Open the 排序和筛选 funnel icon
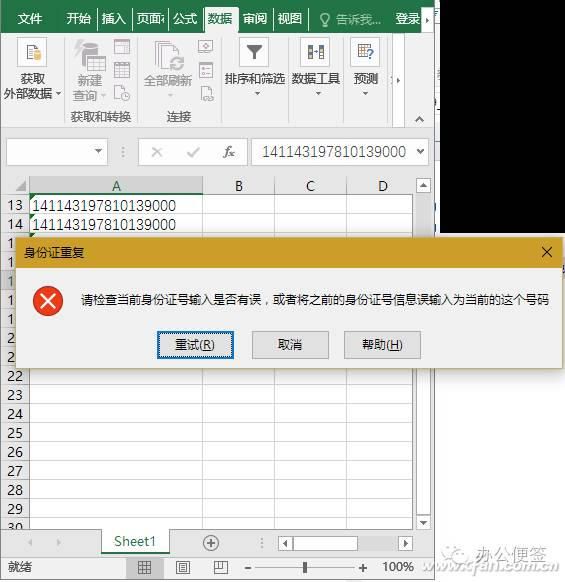 tap(254, 52)
